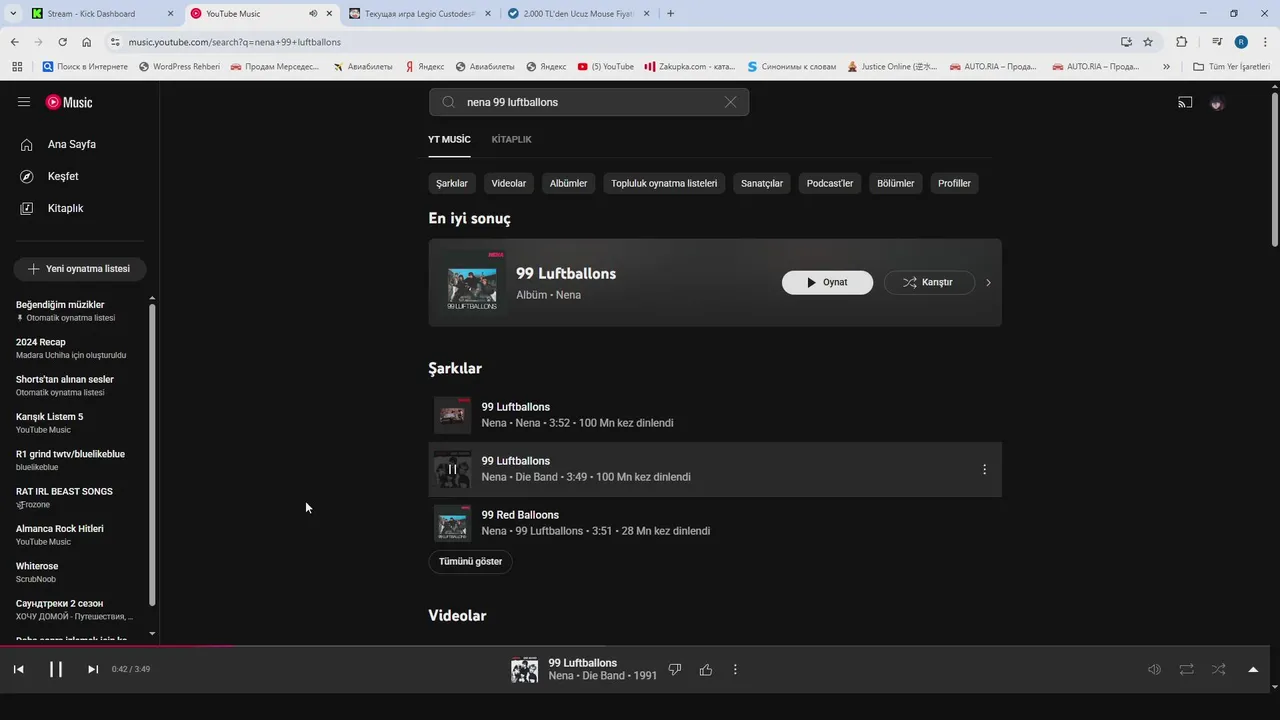
Task: Open the account avatar menu
Action: click(x=1217, y=103)
